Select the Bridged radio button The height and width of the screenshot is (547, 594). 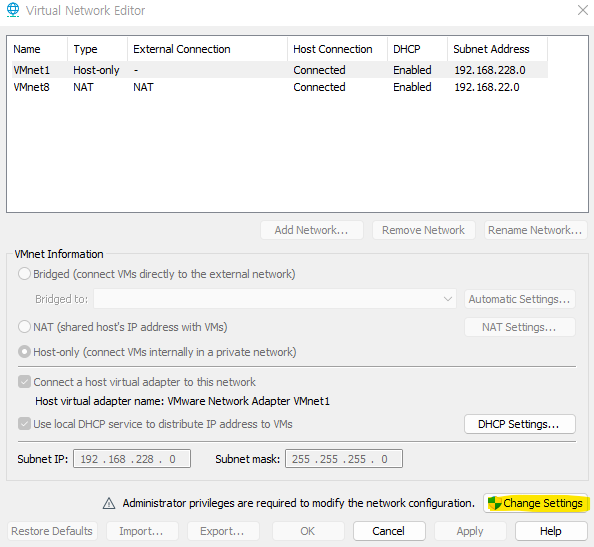click(24, 274)
